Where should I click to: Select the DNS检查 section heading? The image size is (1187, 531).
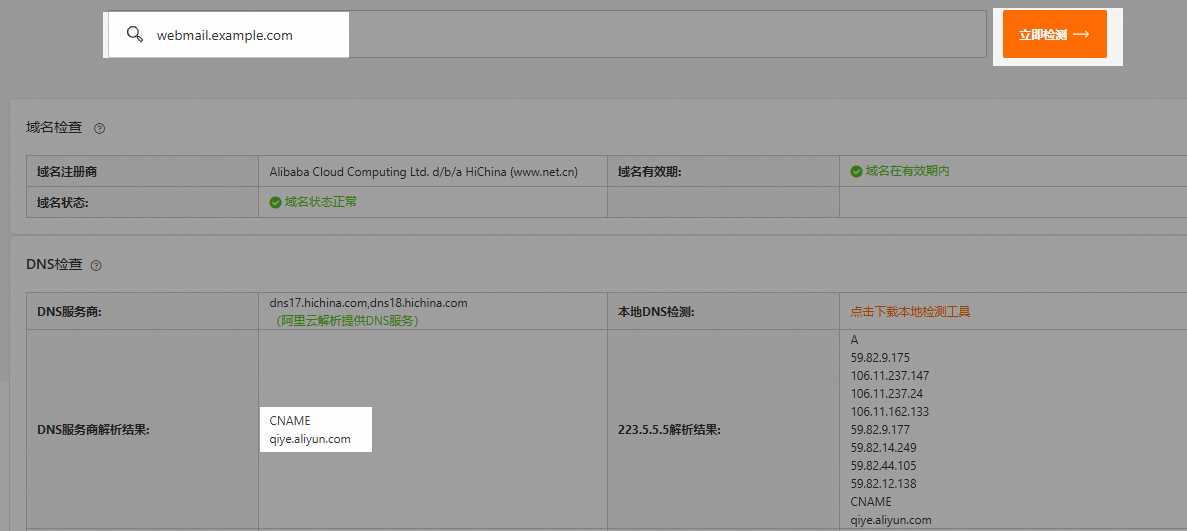(x=54, y=265)
